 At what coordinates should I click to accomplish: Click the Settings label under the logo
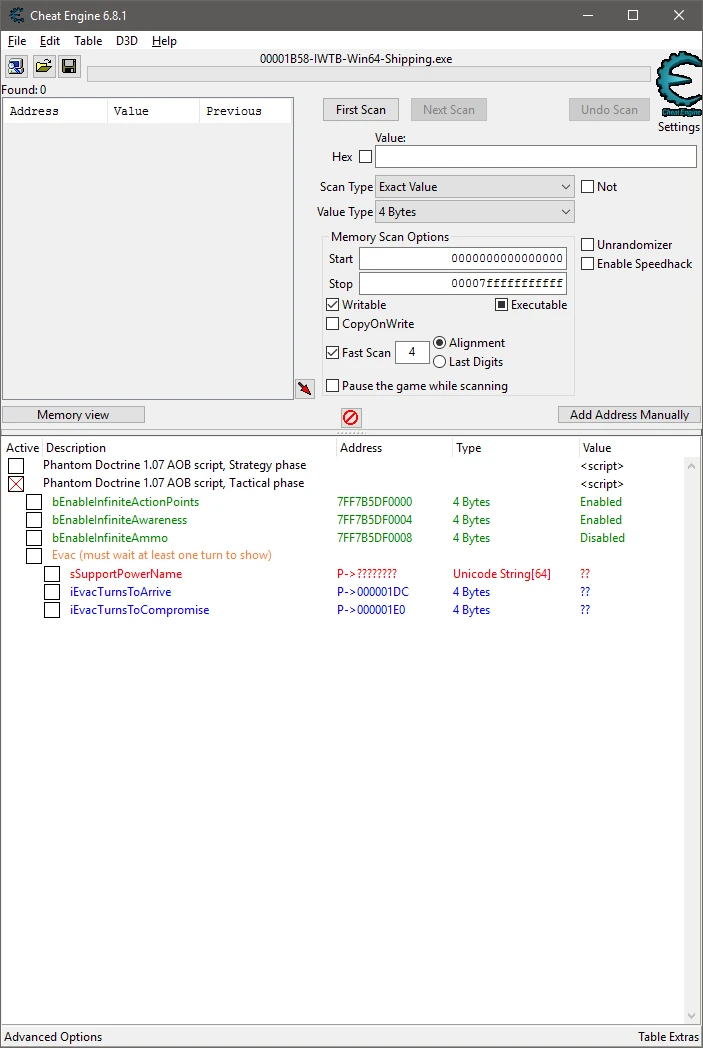click(x=679, y=127)
